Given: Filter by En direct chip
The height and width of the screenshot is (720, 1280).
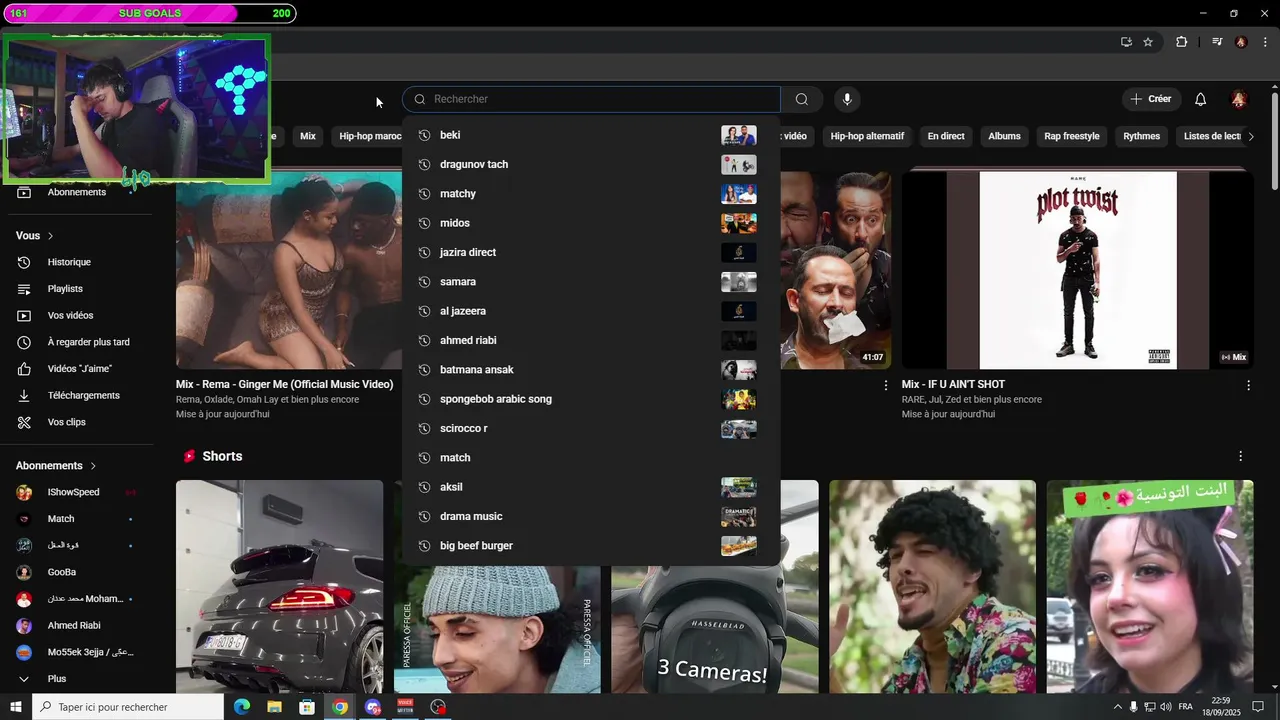Looking at the screenshot, I should coord(946,136).
